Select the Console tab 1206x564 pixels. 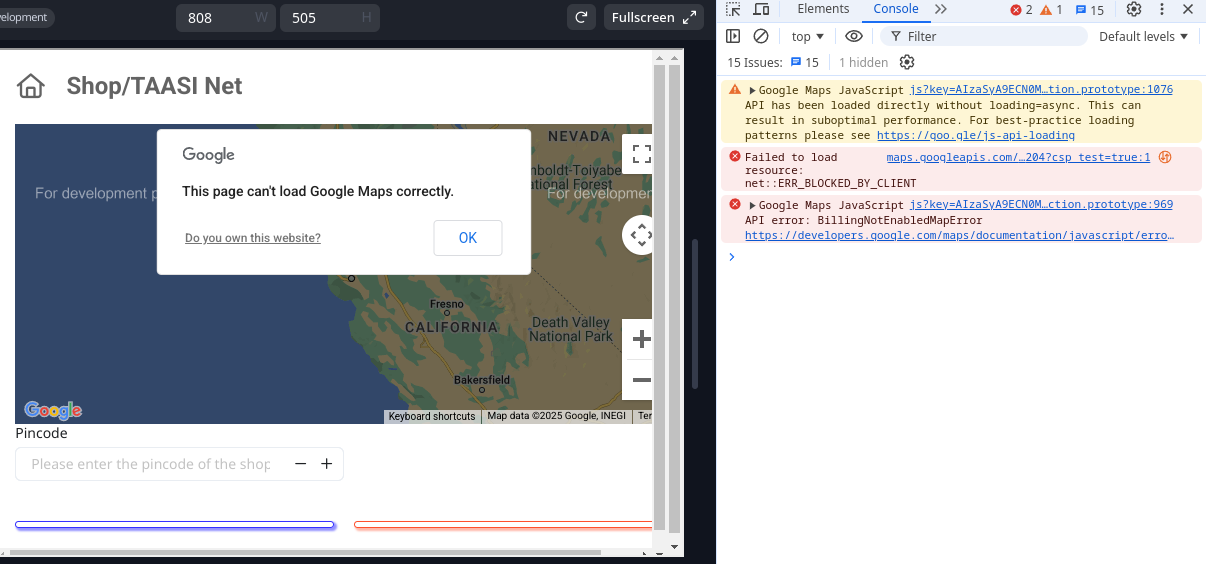tap(896, 9)
